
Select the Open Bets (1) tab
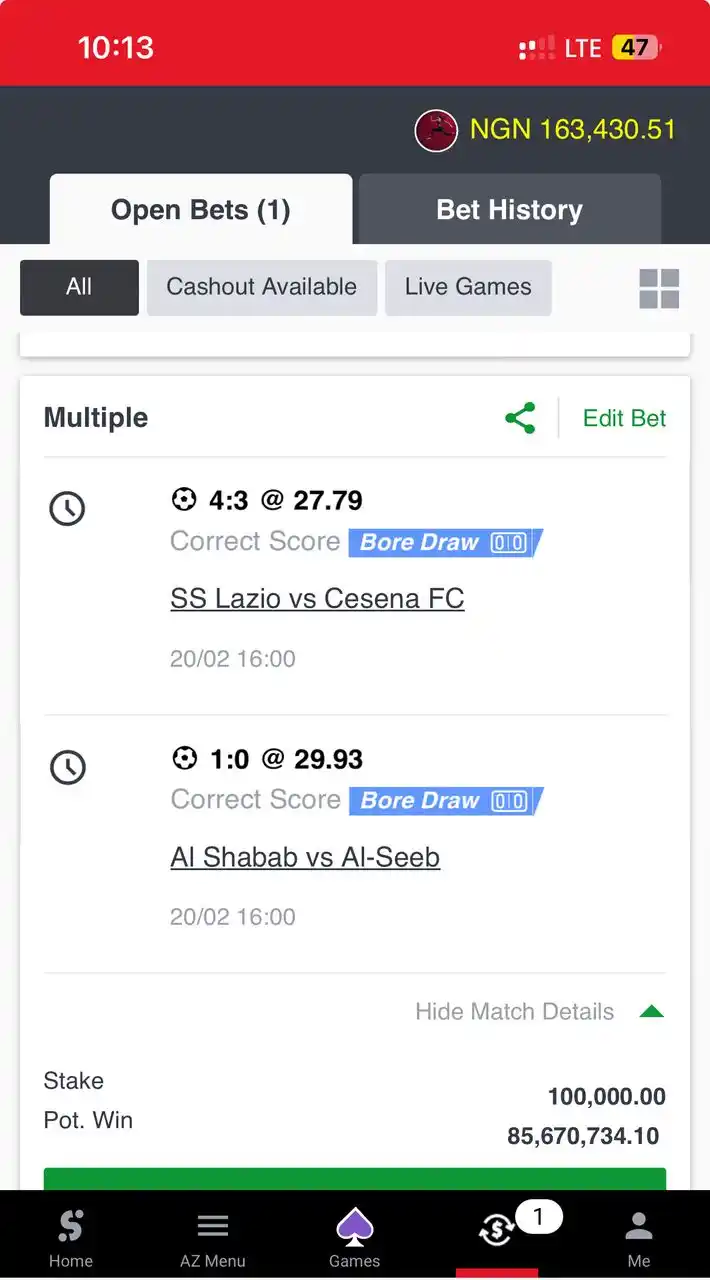[x=201, y=210]
